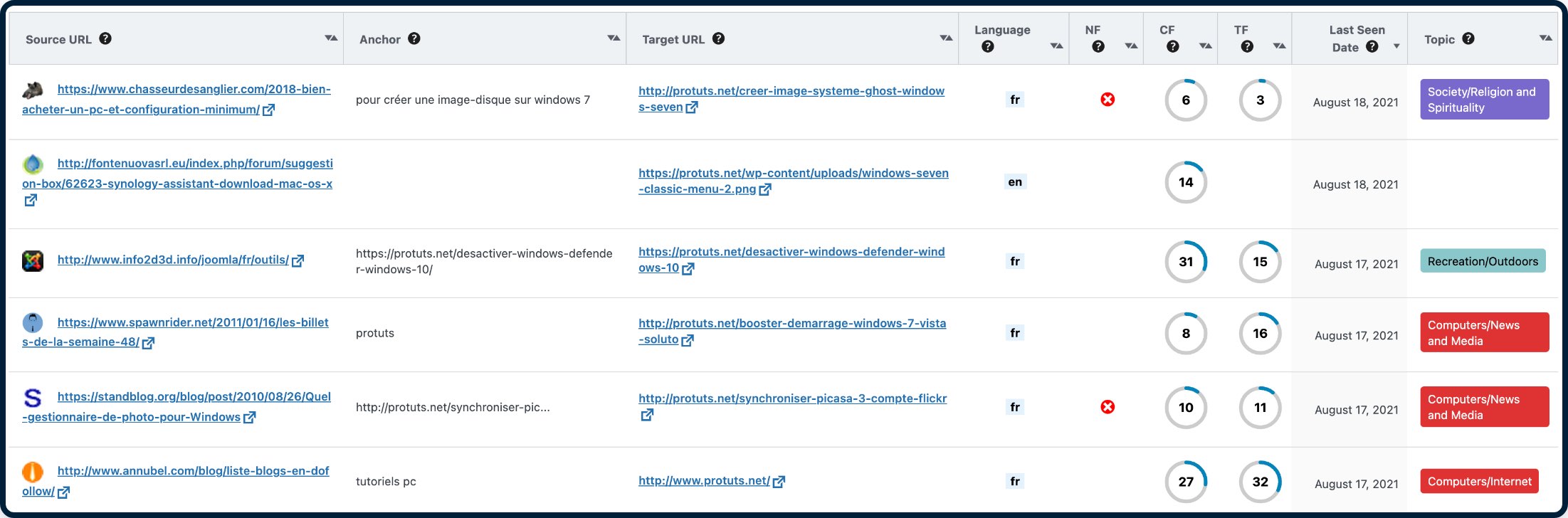The height and width of the screenshot is (518, 1568).
Task: Click the Target URL help question-mark icon
Action: (x=719, y=38)
